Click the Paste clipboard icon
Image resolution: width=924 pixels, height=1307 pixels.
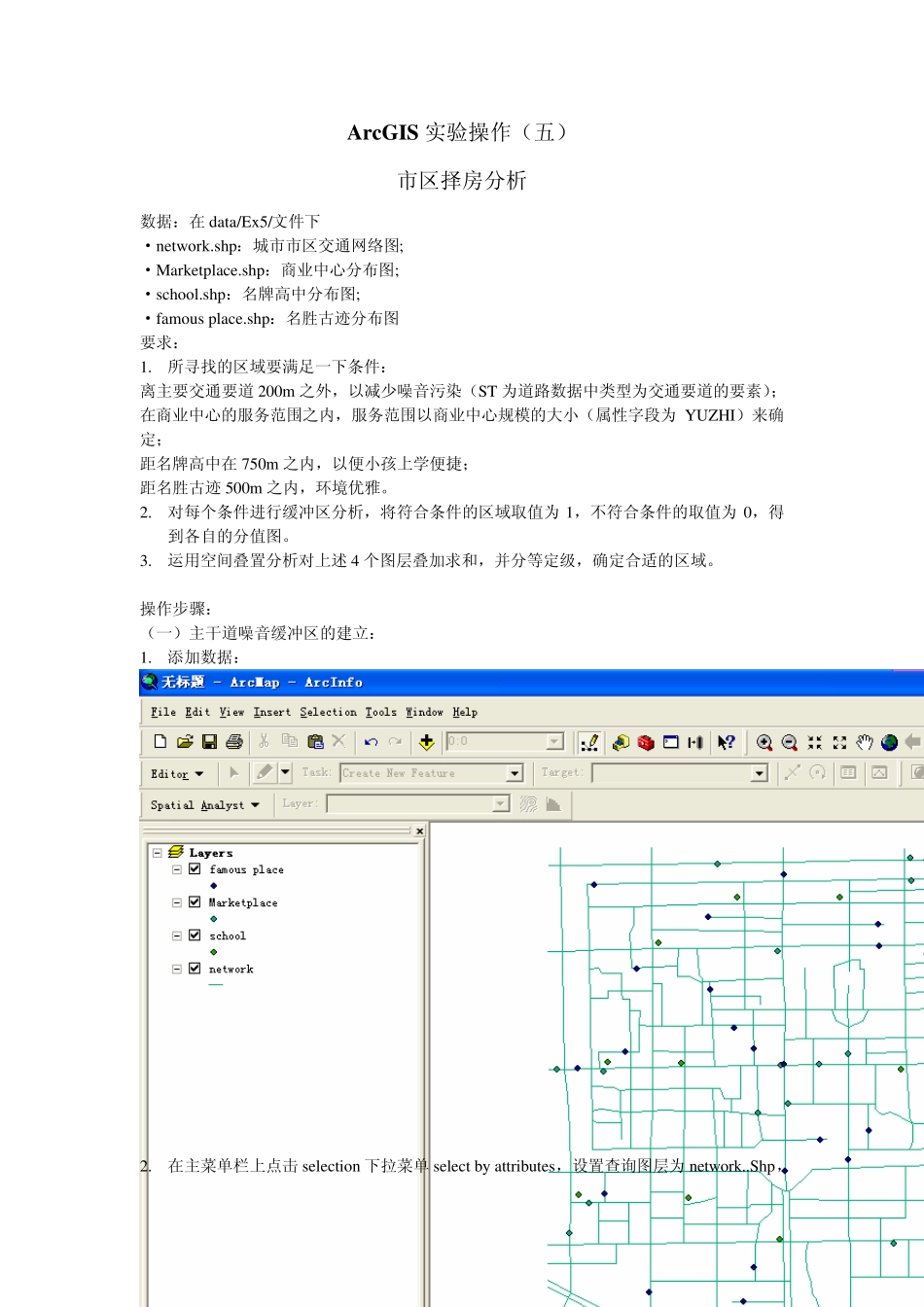click(314, 741)
